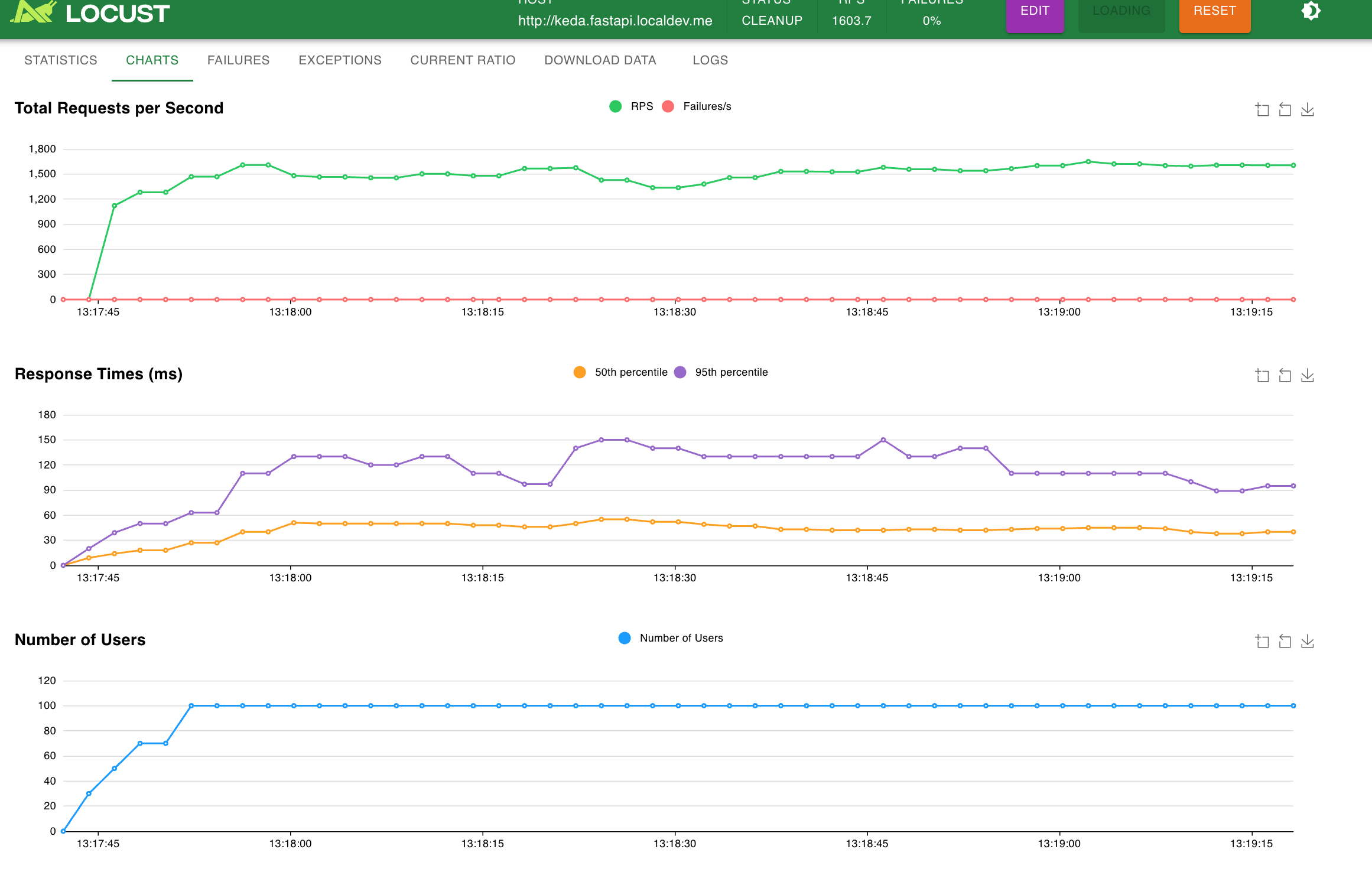
Task: Click zoom icon on Total Requests chart
Action: pos(1262,109)
